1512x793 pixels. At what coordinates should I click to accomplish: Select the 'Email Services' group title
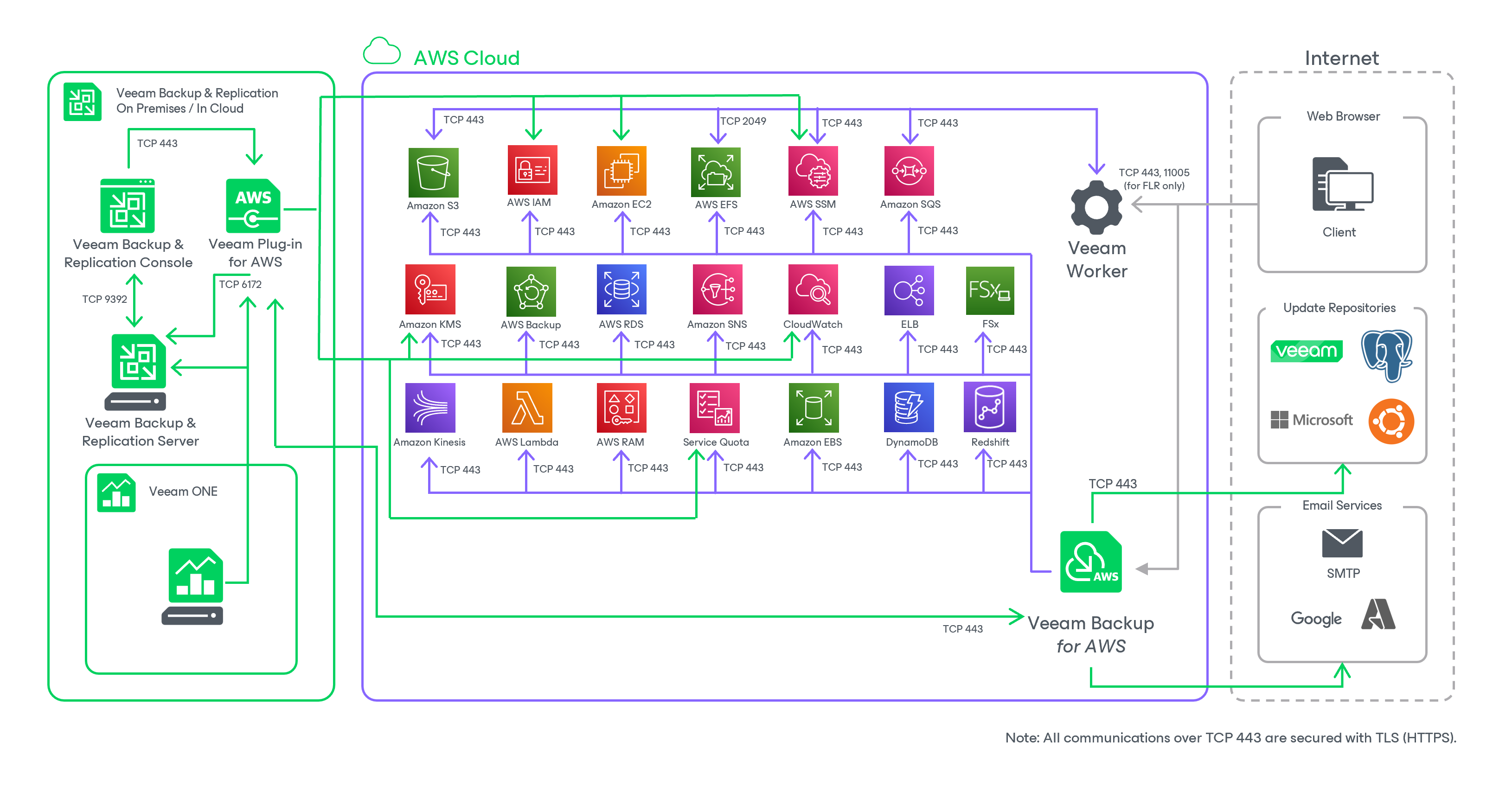click(1342, 505)
